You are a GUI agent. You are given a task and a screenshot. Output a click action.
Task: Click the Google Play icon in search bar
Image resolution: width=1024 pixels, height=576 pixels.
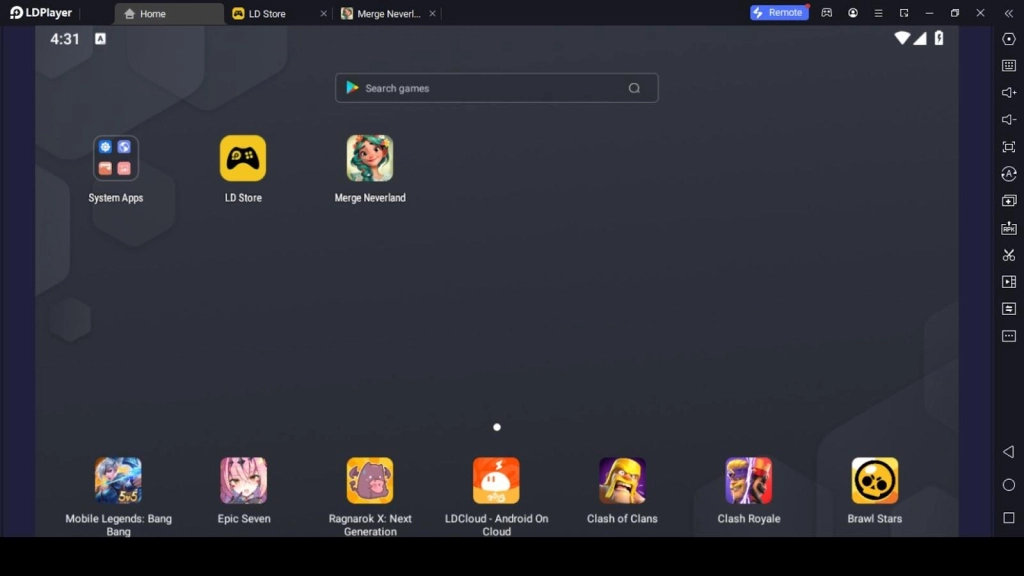[x=353, y=88]
